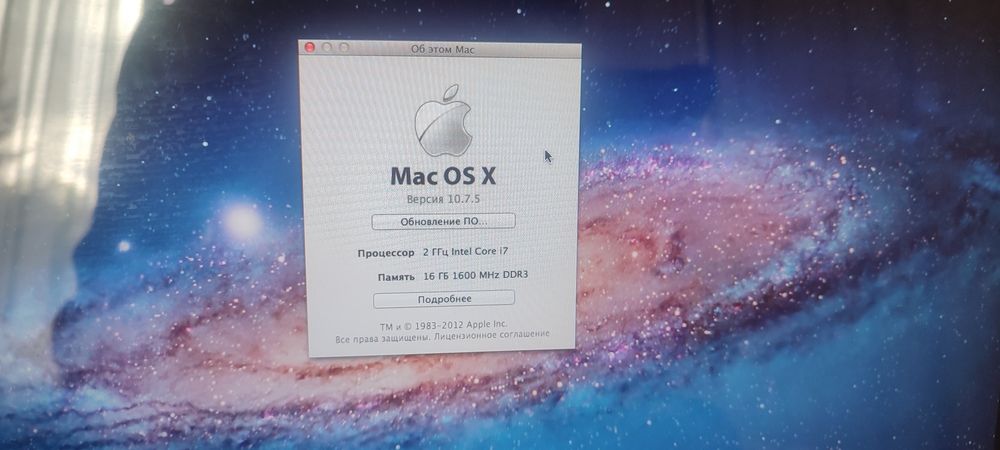The height and width of the screenshot is (450, 1000).
Task: Select the Mac OS X heading text
Action: coord(443,175)
